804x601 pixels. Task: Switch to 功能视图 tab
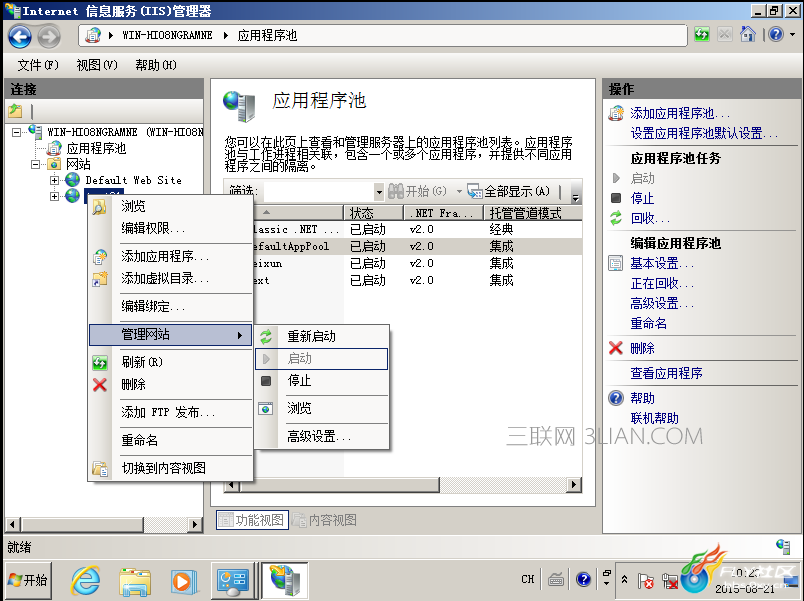click(252, 520)
